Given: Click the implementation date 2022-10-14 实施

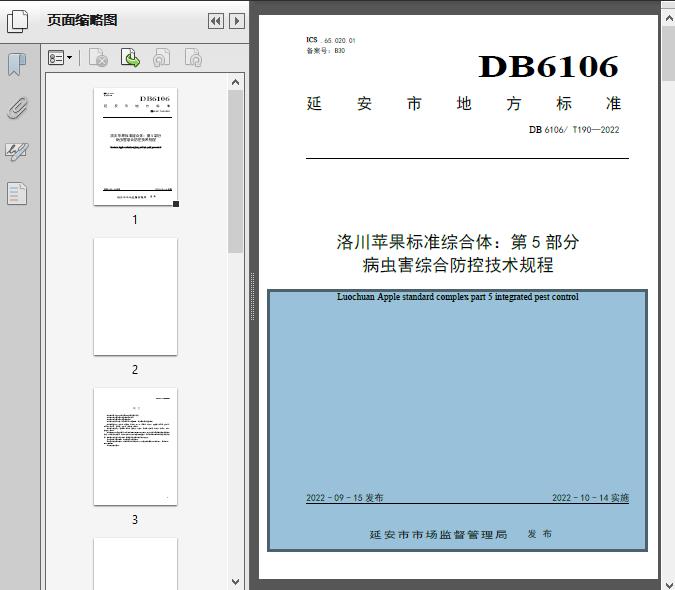Looking at the screenshot, I should pos(591,497).
